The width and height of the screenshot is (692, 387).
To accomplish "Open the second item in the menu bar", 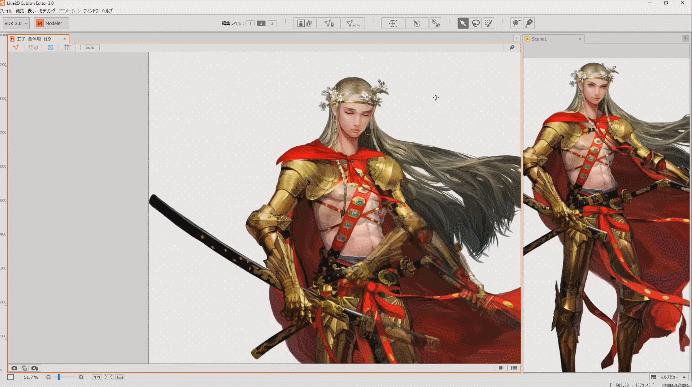I will [x=20, y=11].
